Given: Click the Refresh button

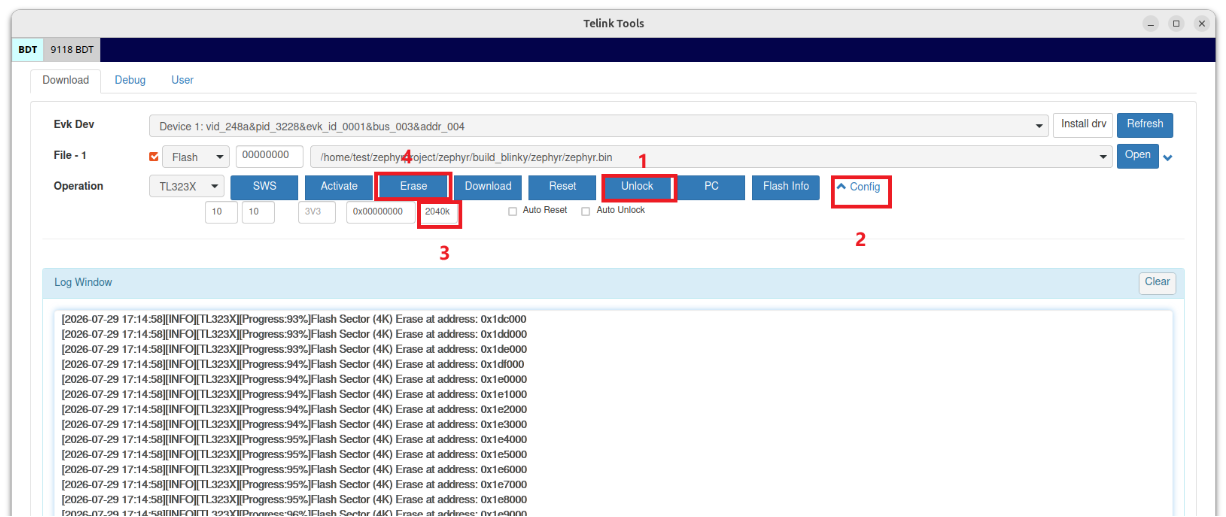Looking at the screenshot, I should (x=1145, y=125).
